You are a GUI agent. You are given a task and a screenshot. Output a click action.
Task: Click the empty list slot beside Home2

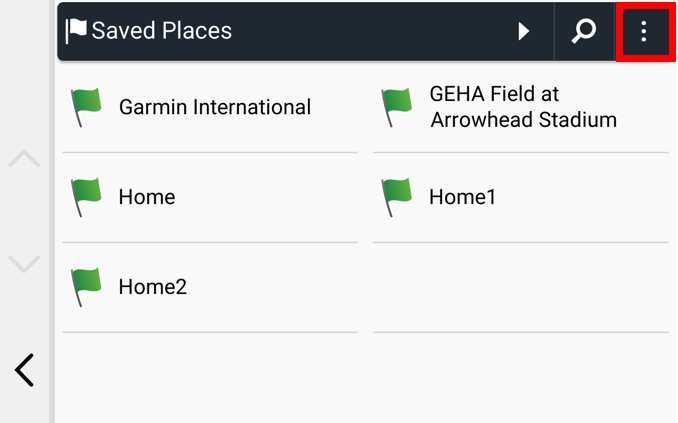521,288
